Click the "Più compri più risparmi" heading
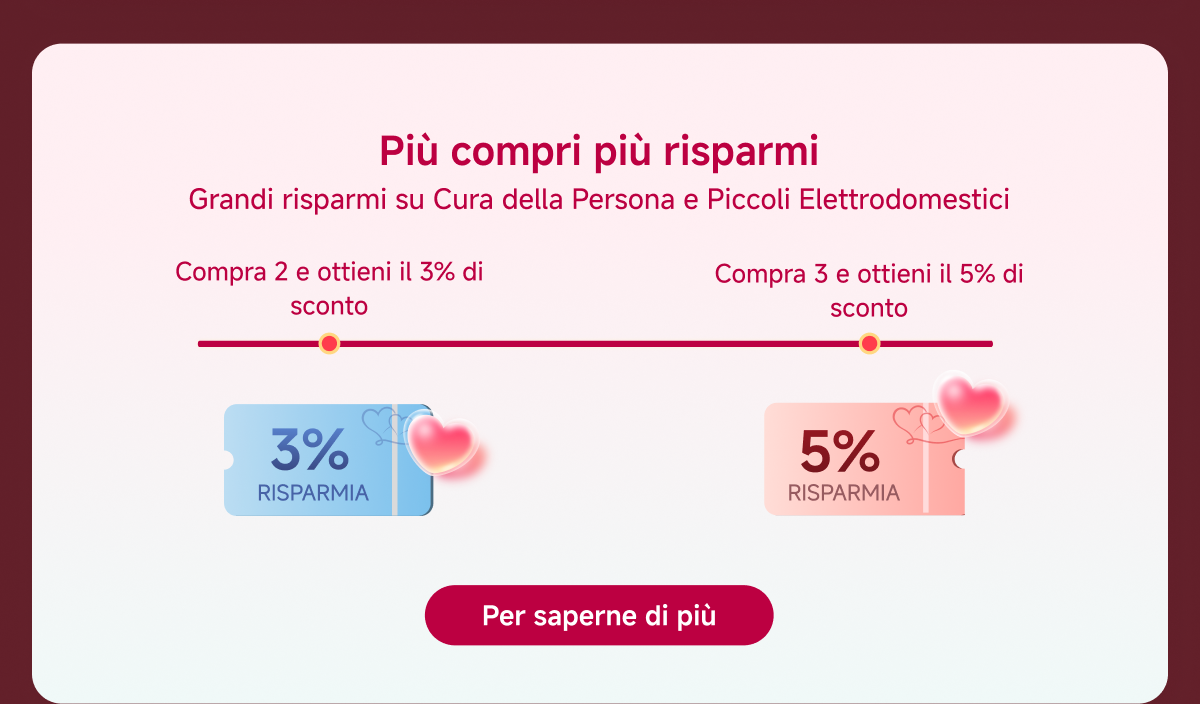The image size is (1200, 704). click(599, 152)
